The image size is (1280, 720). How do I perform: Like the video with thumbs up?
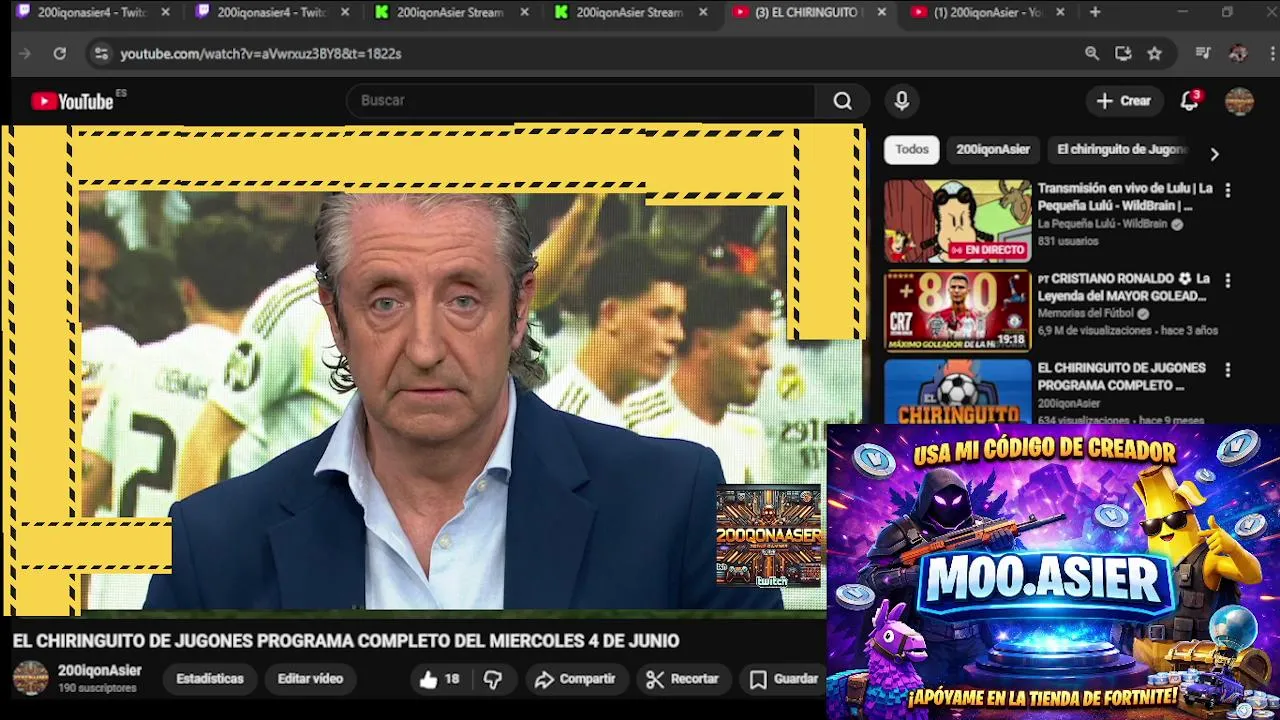pyautogui.click(x=439, y=679)
